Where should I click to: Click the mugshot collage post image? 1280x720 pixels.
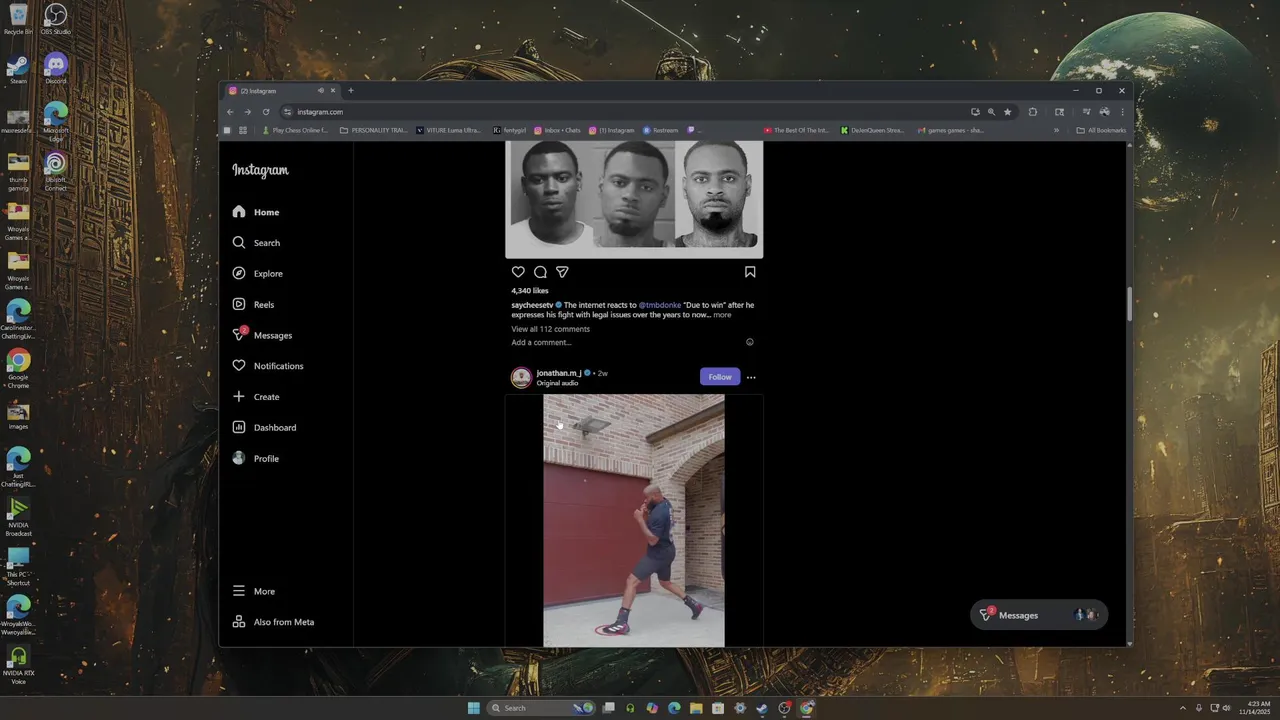coord(634,199)
